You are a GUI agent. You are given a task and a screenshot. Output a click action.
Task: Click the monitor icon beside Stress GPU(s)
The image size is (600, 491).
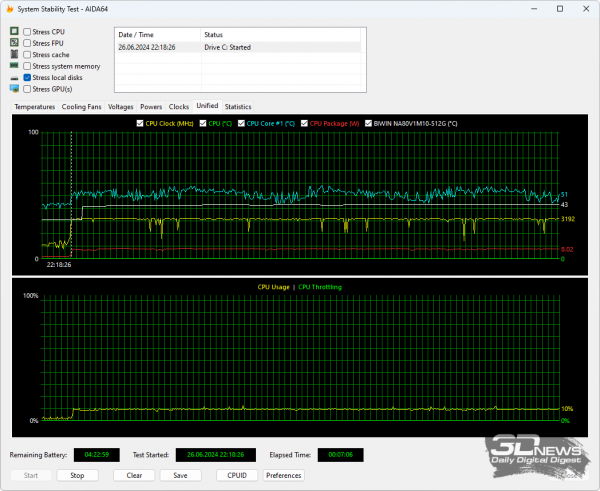pos(14,88)
